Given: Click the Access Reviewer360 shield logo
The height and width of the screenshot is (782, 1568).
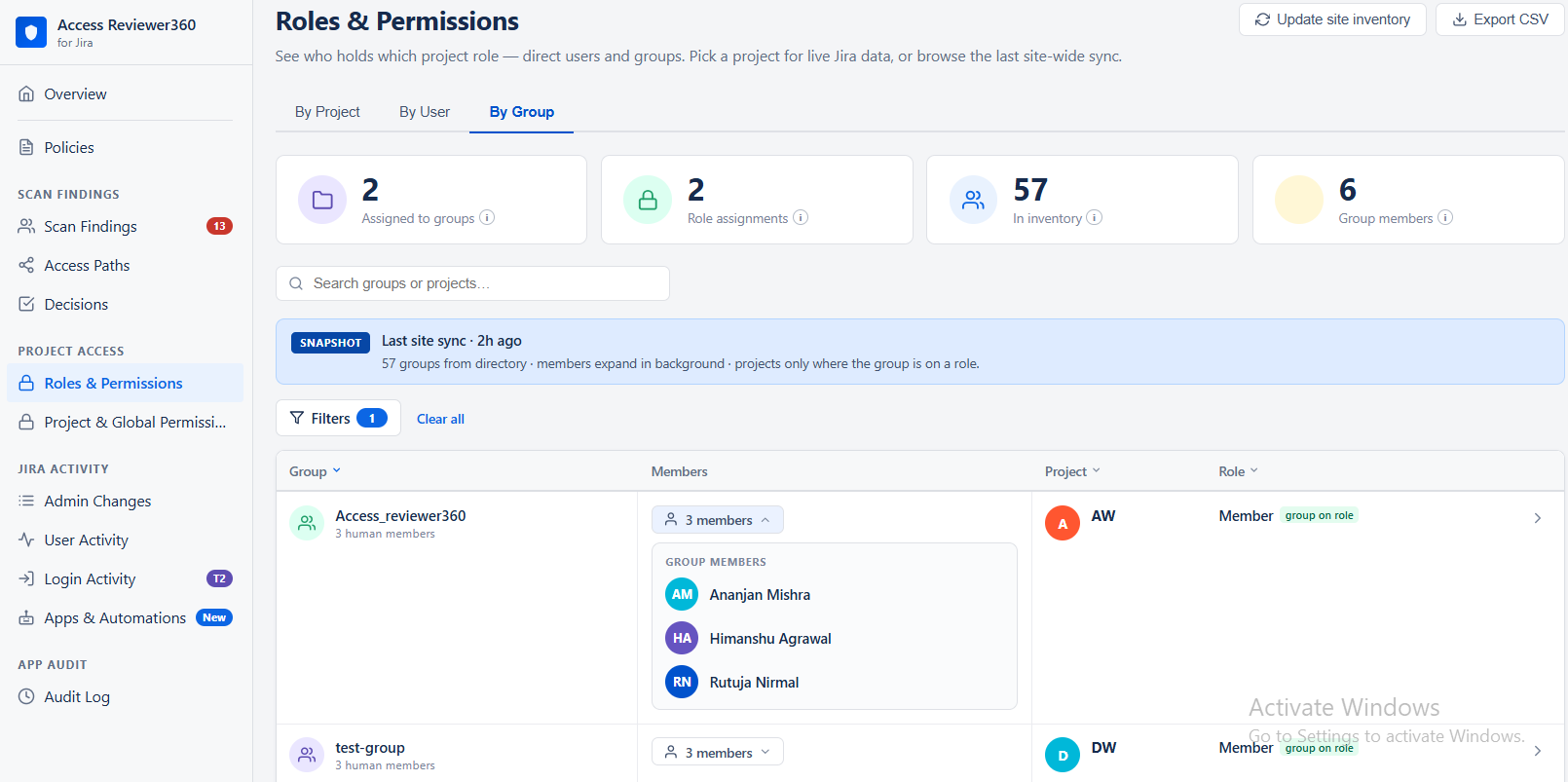Looking at the screenshot, I should [31, 32].
